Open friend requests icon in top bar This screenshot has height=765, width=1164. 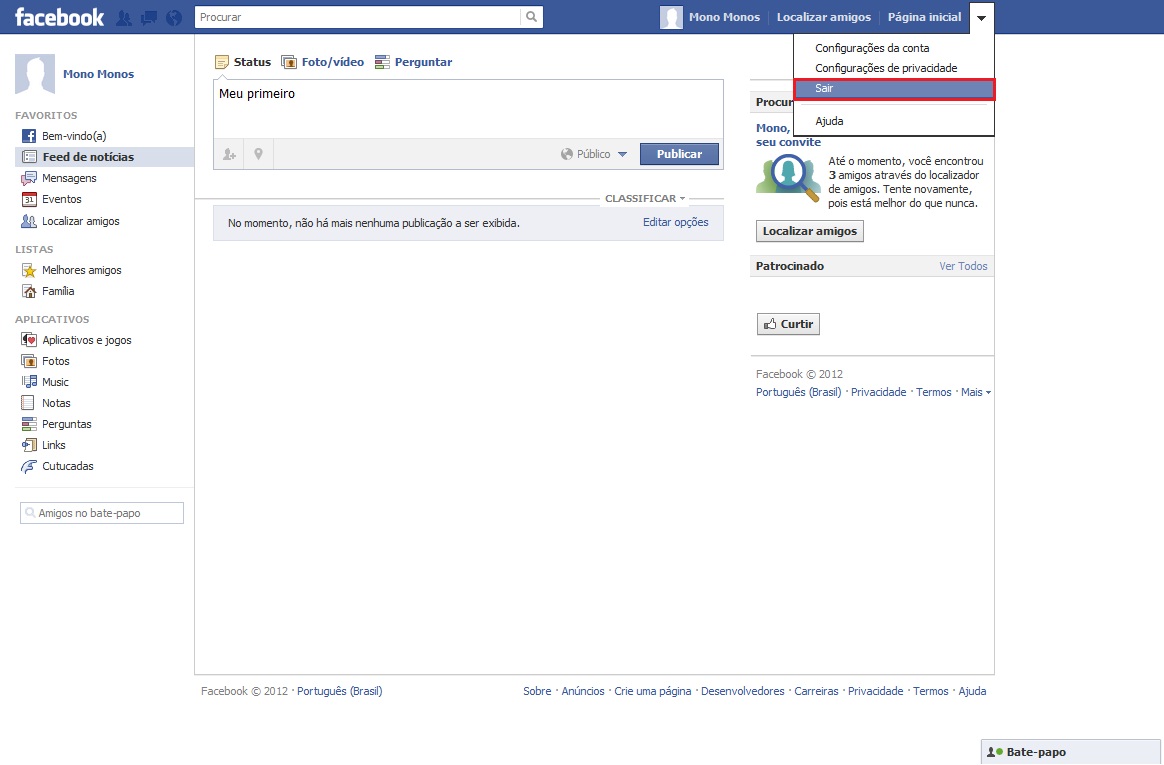pos(124,18)
